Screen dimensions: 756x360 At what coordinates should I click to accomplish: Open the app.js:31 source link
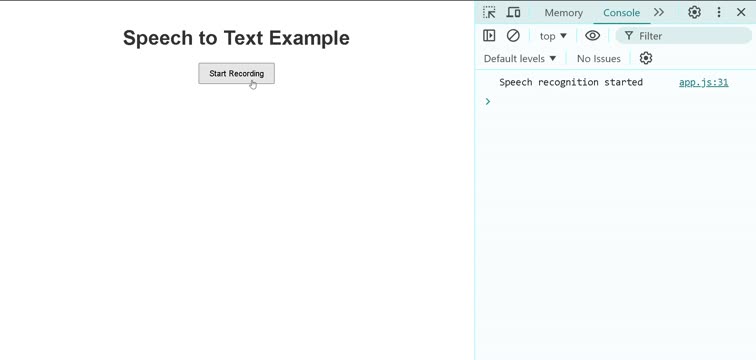[x=703, y=82]
